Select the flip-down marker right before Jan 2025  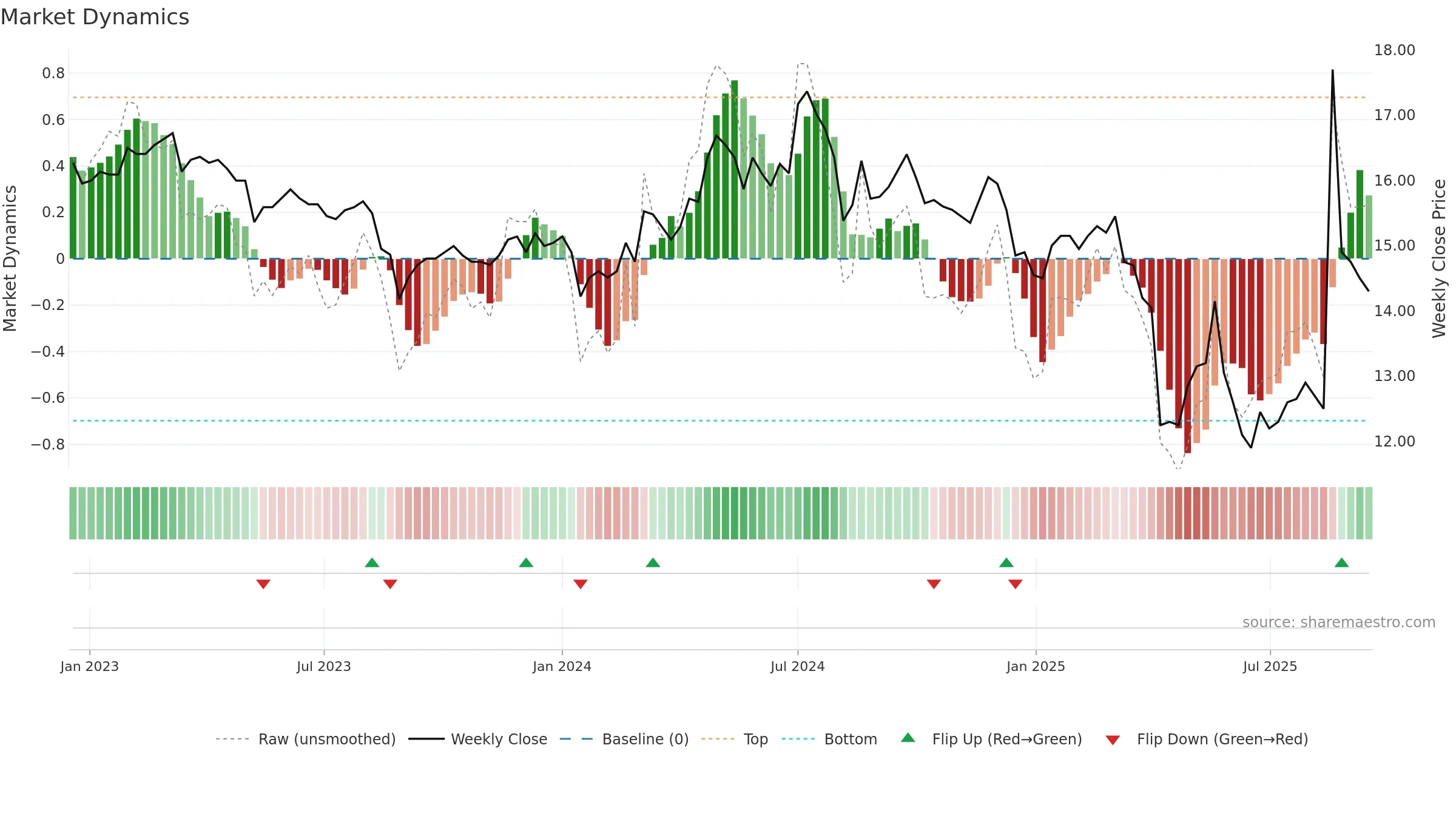[x=1016, y=584]
